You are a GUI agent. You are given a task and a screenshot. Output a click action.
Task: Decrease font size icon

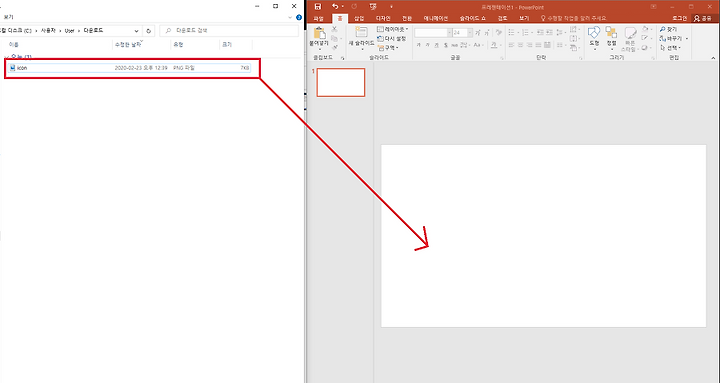click(486, 33)
